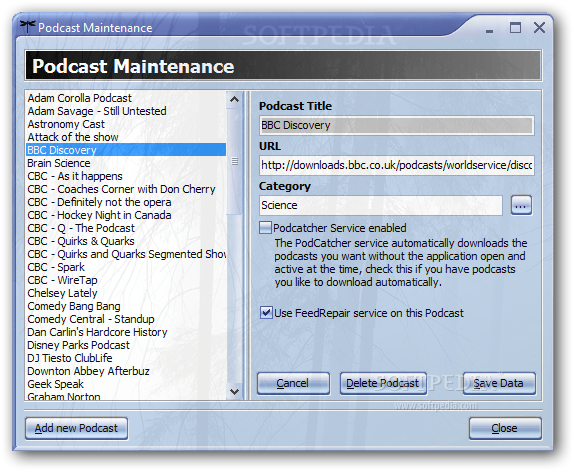Viewport: 574px width, 471px height.
Task: Select Dan Carlin's Hardcore History
Action: coord(126,332)
